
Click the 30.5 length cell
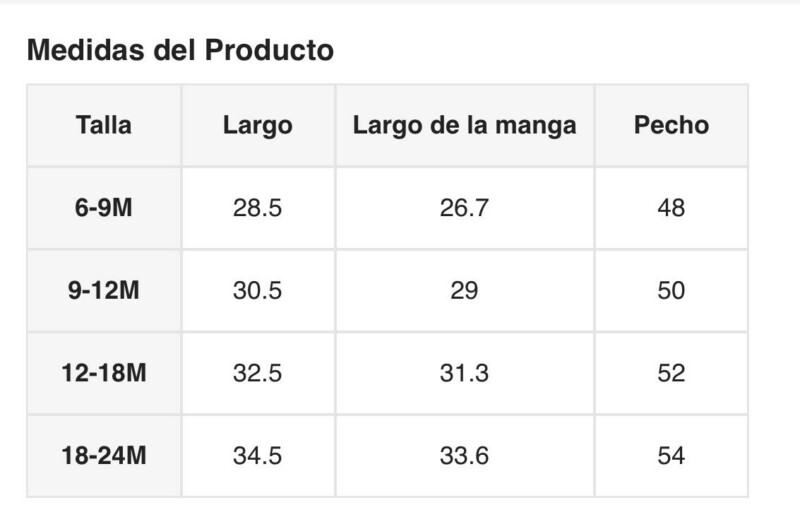click(258, 291)
